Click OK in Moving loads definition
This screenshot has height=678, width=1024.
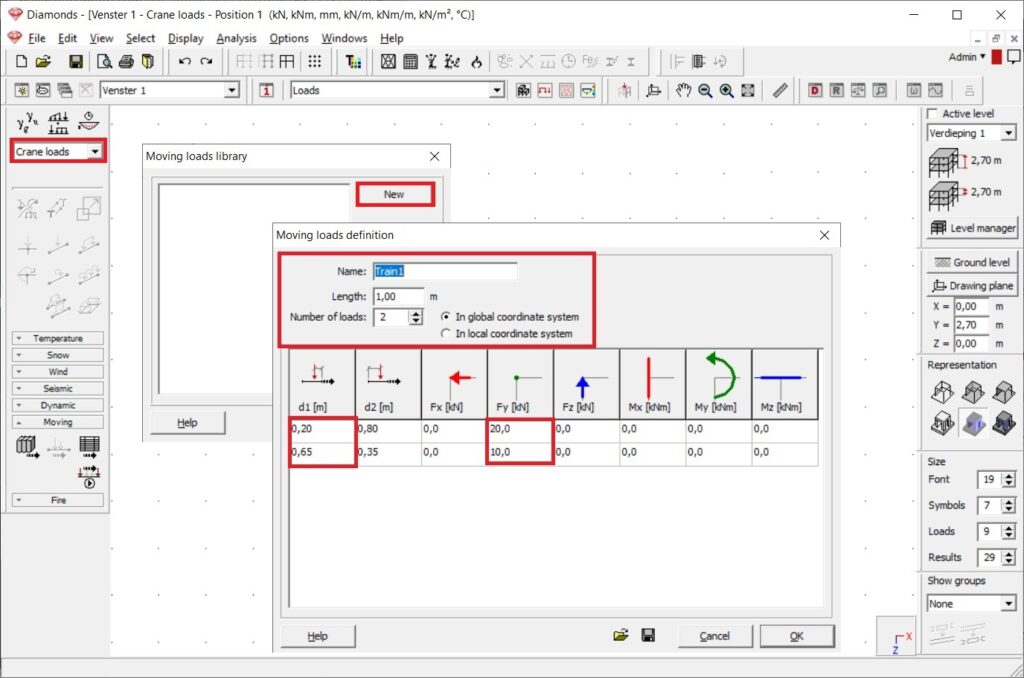pyautogui.click(x=797, y=636)
